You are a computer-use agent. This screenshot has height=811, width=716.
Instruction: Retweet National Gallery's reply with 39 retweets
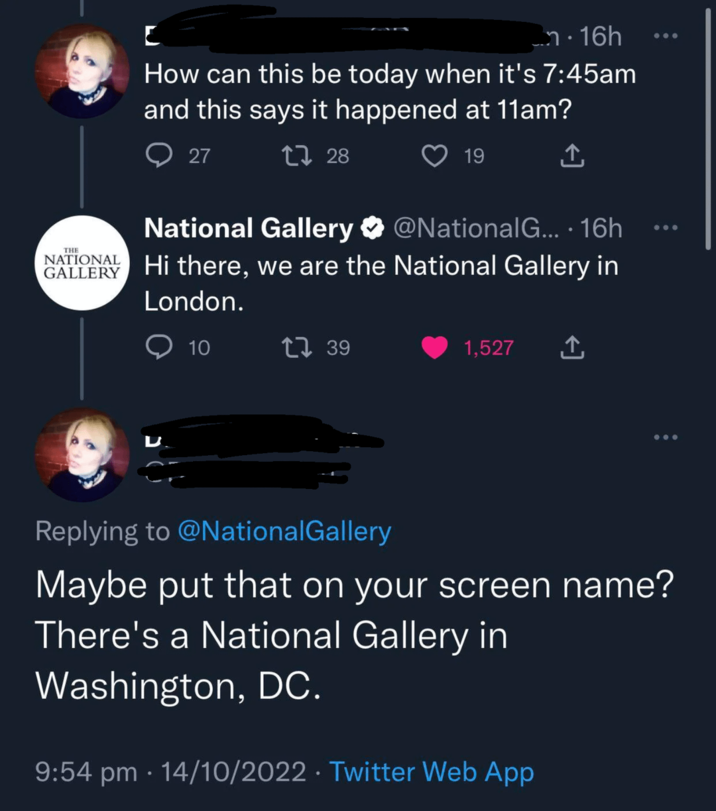[x=298, y=348]
